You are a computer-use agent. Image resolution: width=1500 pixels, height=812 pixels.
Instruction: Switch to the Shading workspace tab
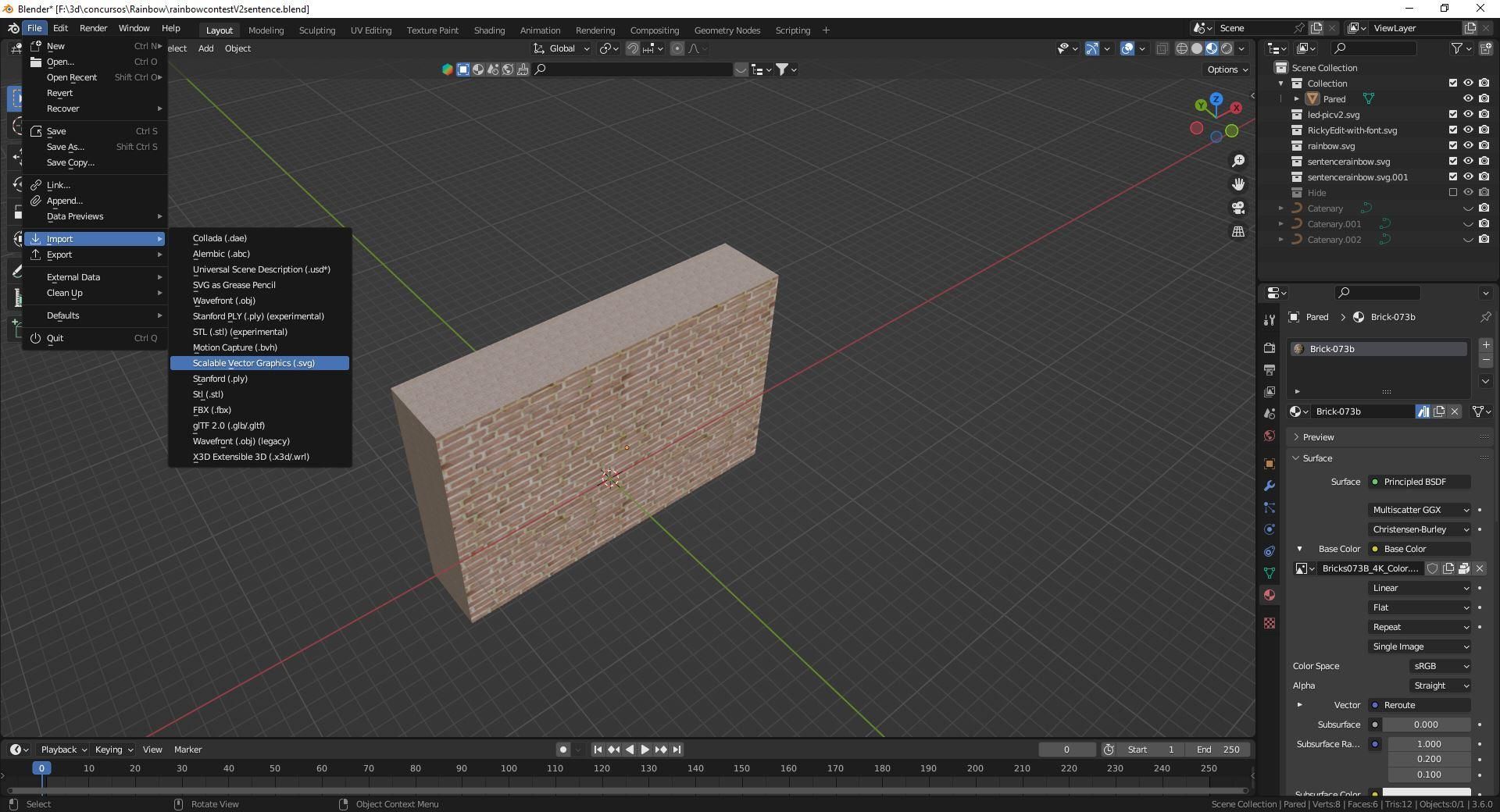click(489, 30)
